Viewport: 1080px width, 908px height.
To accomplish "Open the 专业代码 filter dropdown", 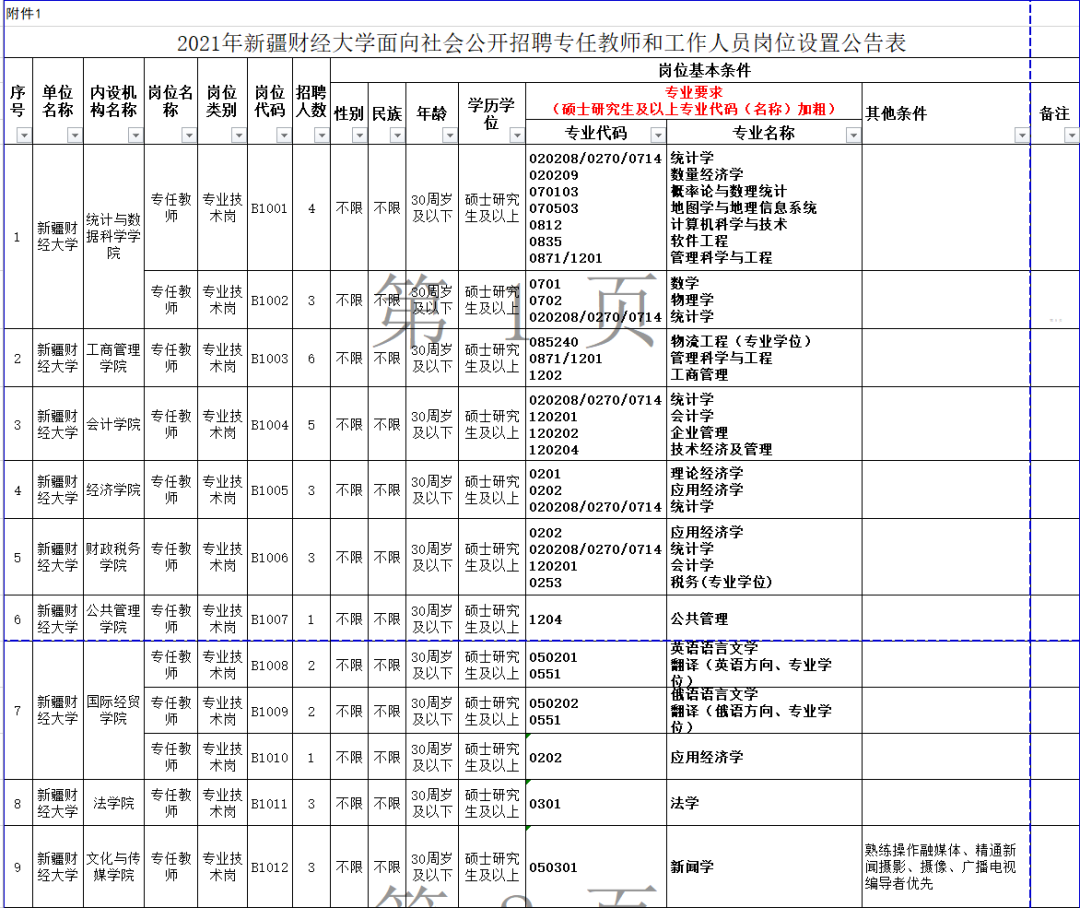I will click(x=658, y=135).
